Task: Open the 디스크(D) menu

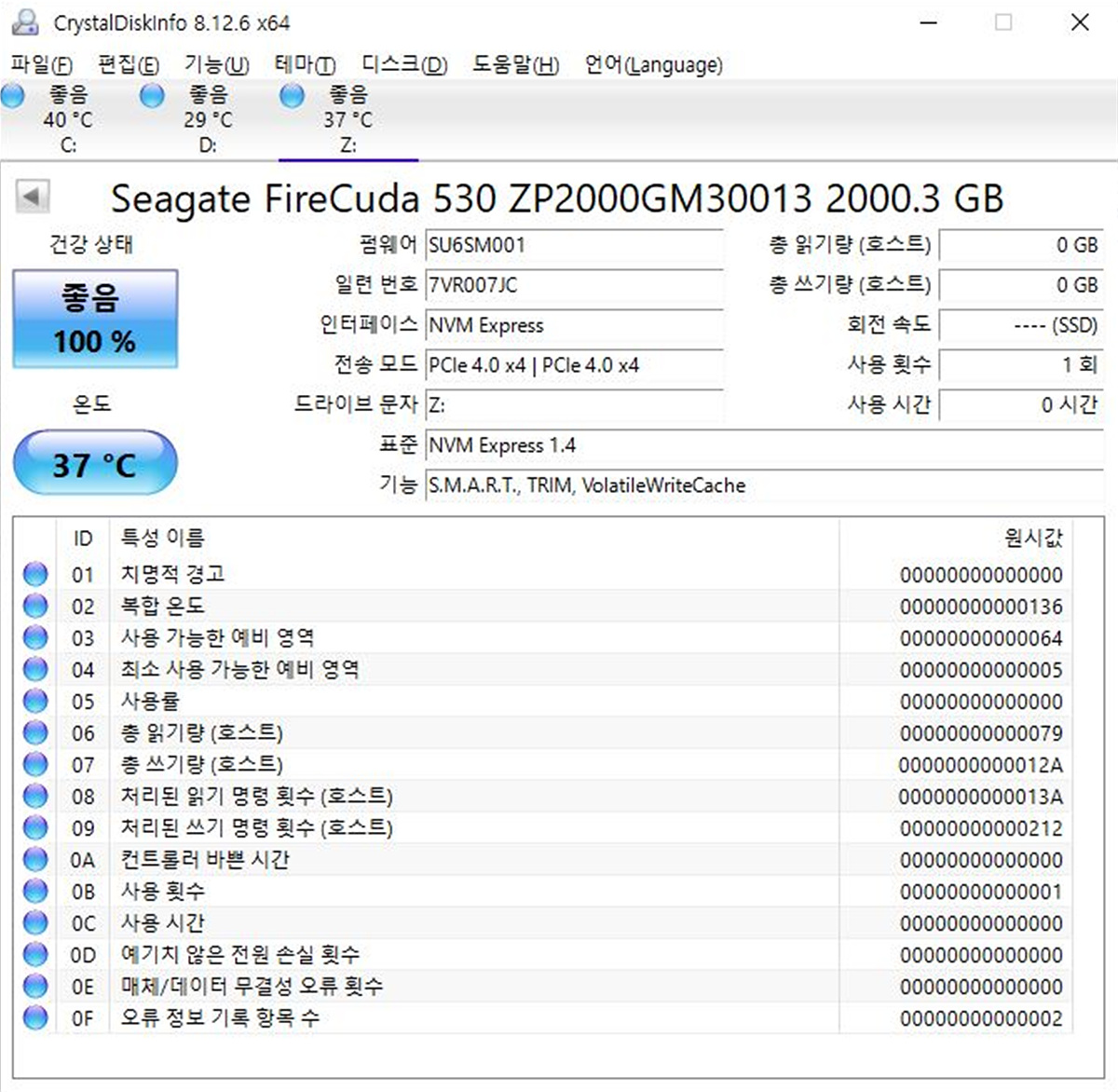Action: tap(404, 64)
